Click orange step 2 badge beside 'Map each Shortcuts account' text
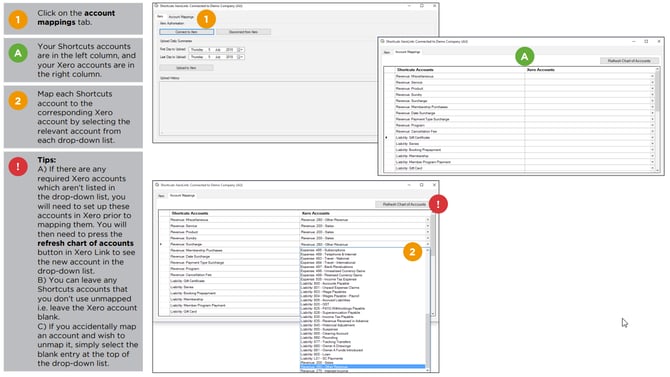 click(18, 101)
